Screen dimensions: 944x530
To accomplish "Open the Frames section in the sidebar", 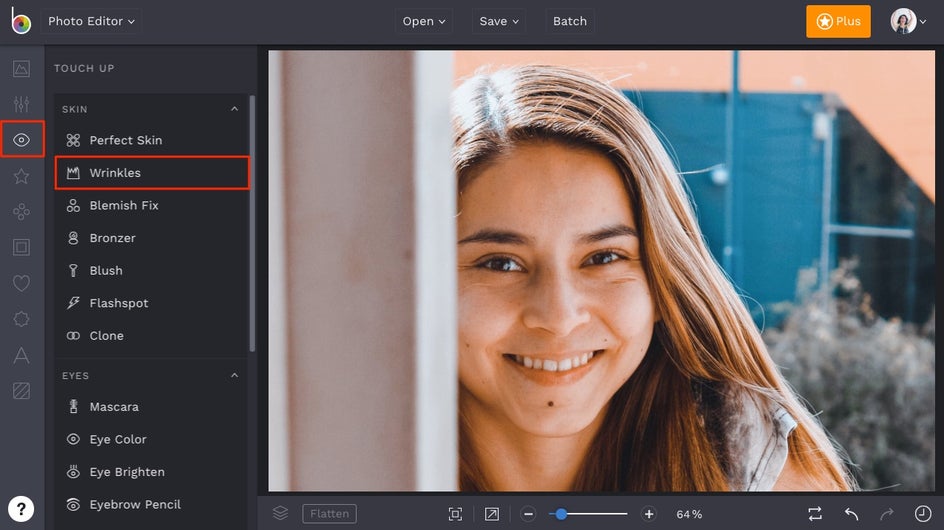I will coord(21,247).
